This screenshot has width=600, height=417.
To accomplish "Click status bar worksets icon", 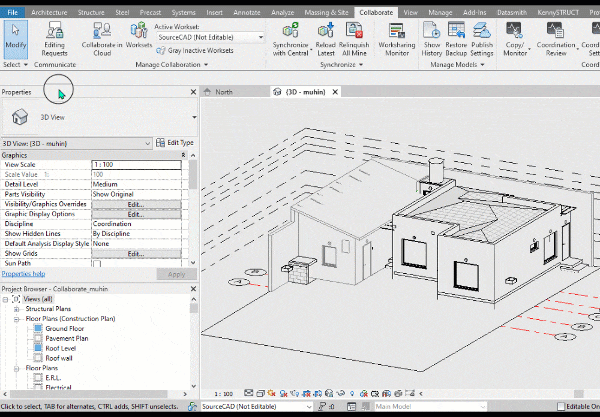I will pos(192,406).
